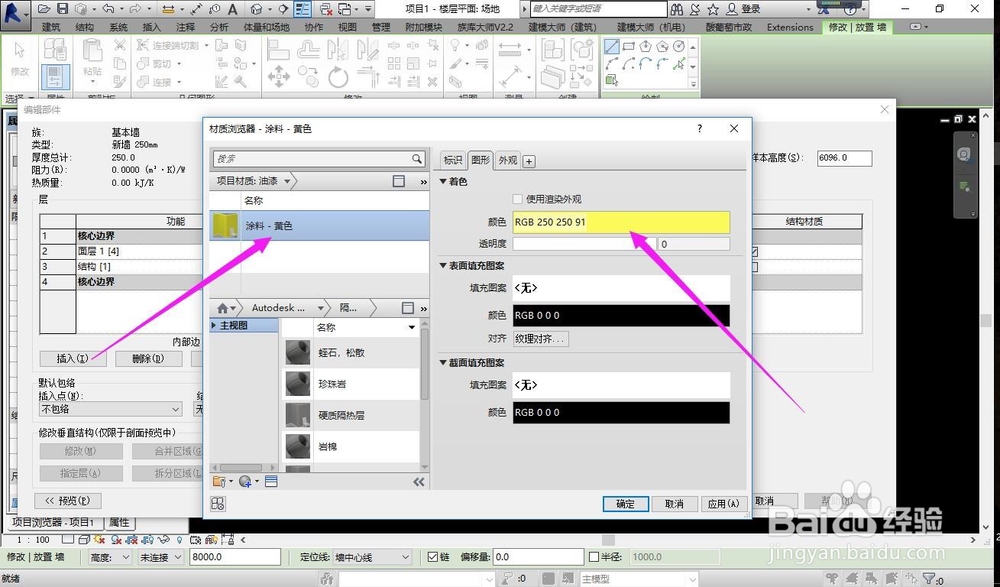Click surface pattern black RGB 0 0 0 swatch

(621, 315)
